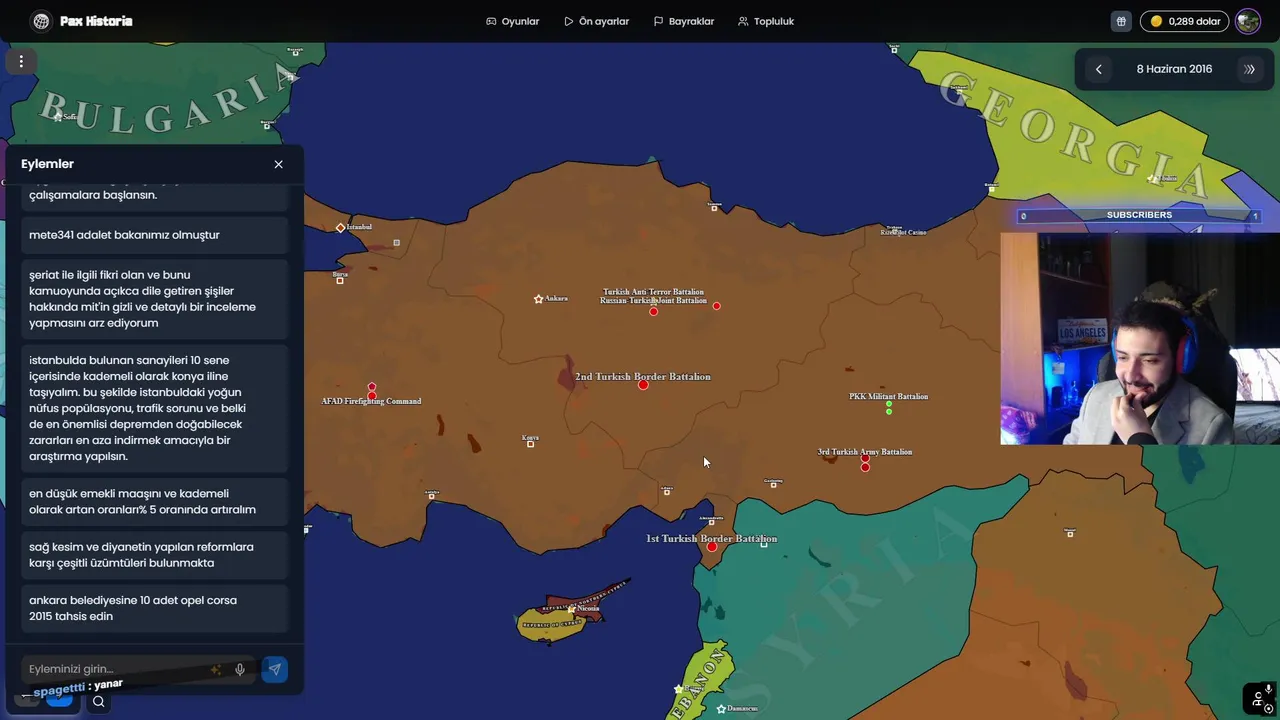The width and height of the screenshot is (1280, 720).
Task: Fast-forward time with triple chevron
Action: [x=1249, y=69]
